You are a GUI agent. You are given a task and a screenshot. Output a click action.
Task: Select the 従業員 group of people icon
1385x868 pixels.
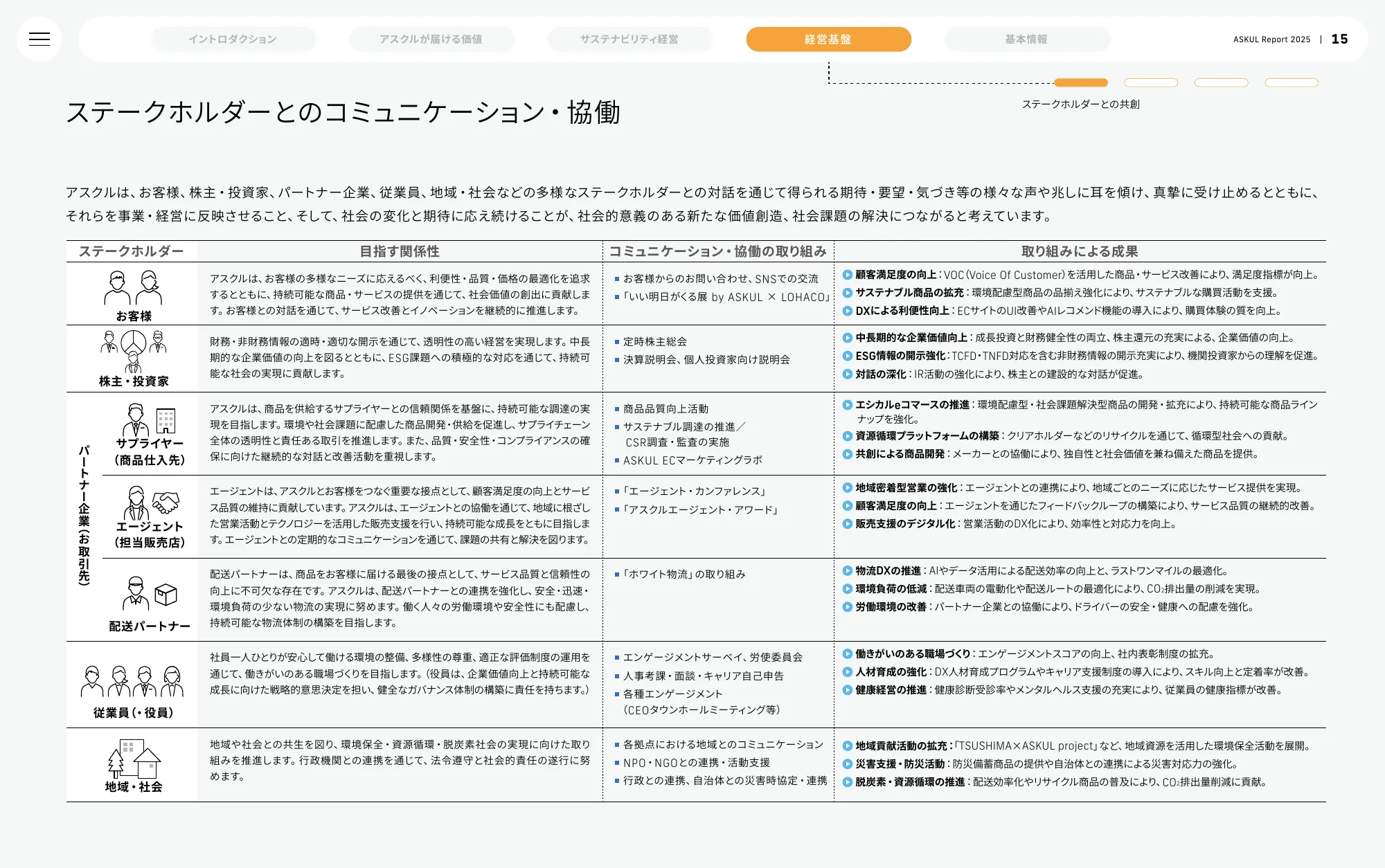coord(132,681)
